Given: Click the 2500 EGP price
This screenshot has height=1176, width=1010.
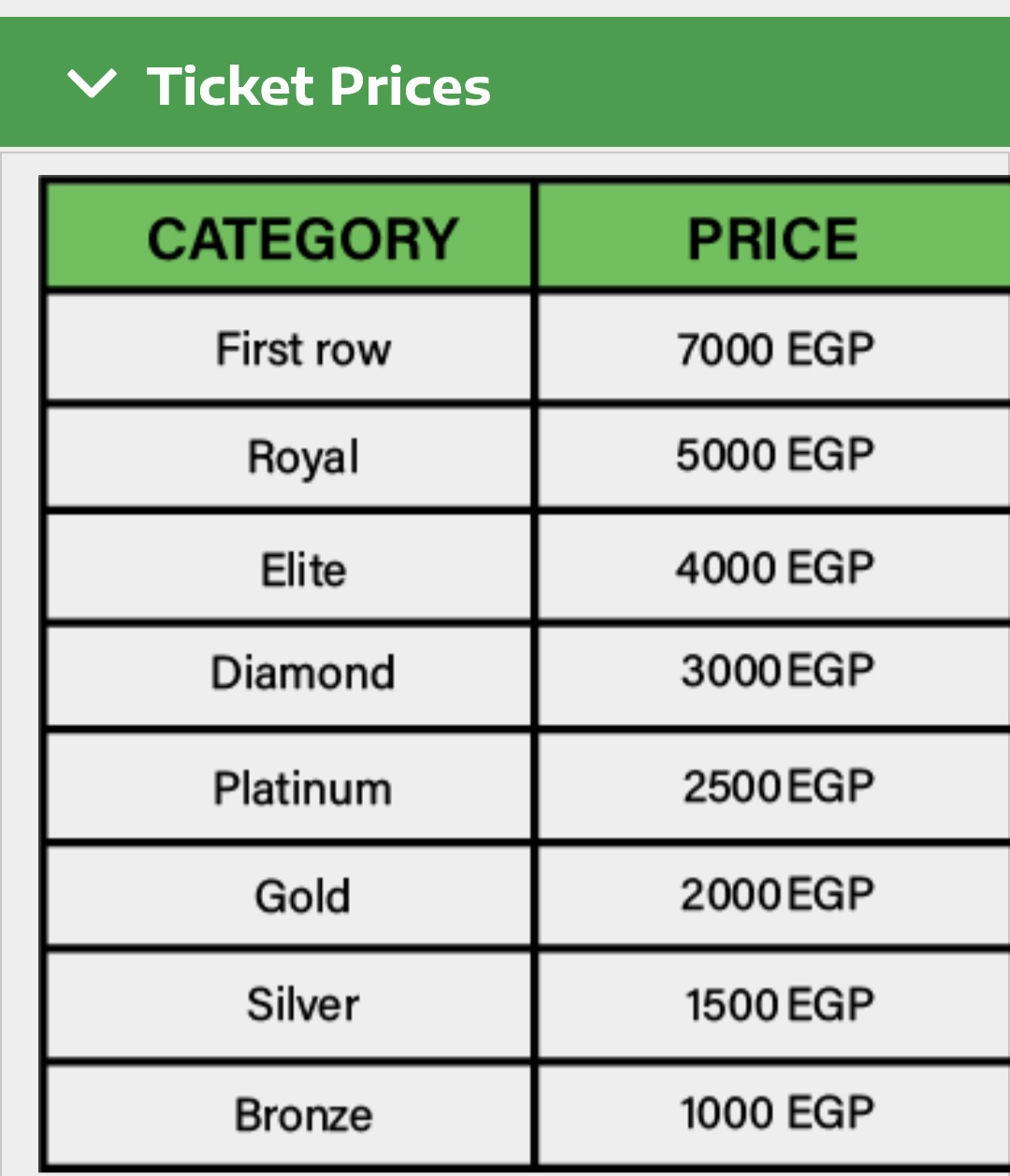Looking at the screenshot, I should click(x=777, y=786).
